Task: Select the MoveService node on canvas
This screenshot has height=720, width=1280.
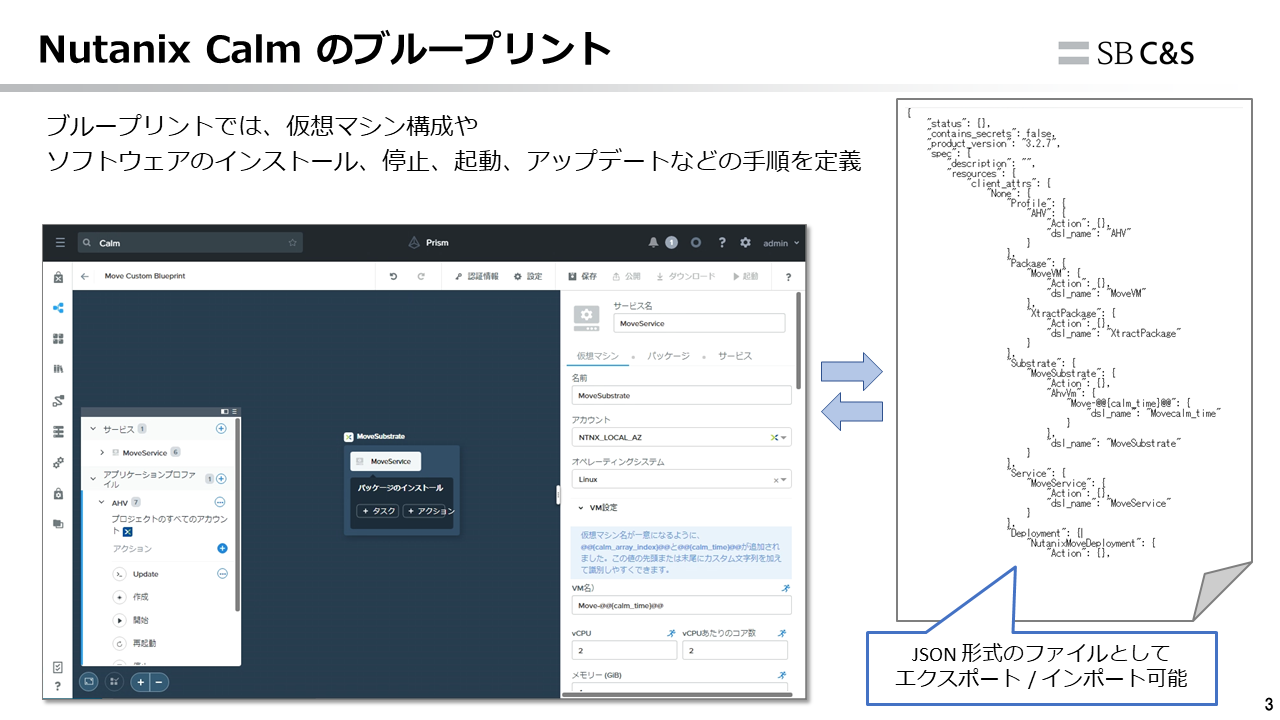Action: point(386,461)
